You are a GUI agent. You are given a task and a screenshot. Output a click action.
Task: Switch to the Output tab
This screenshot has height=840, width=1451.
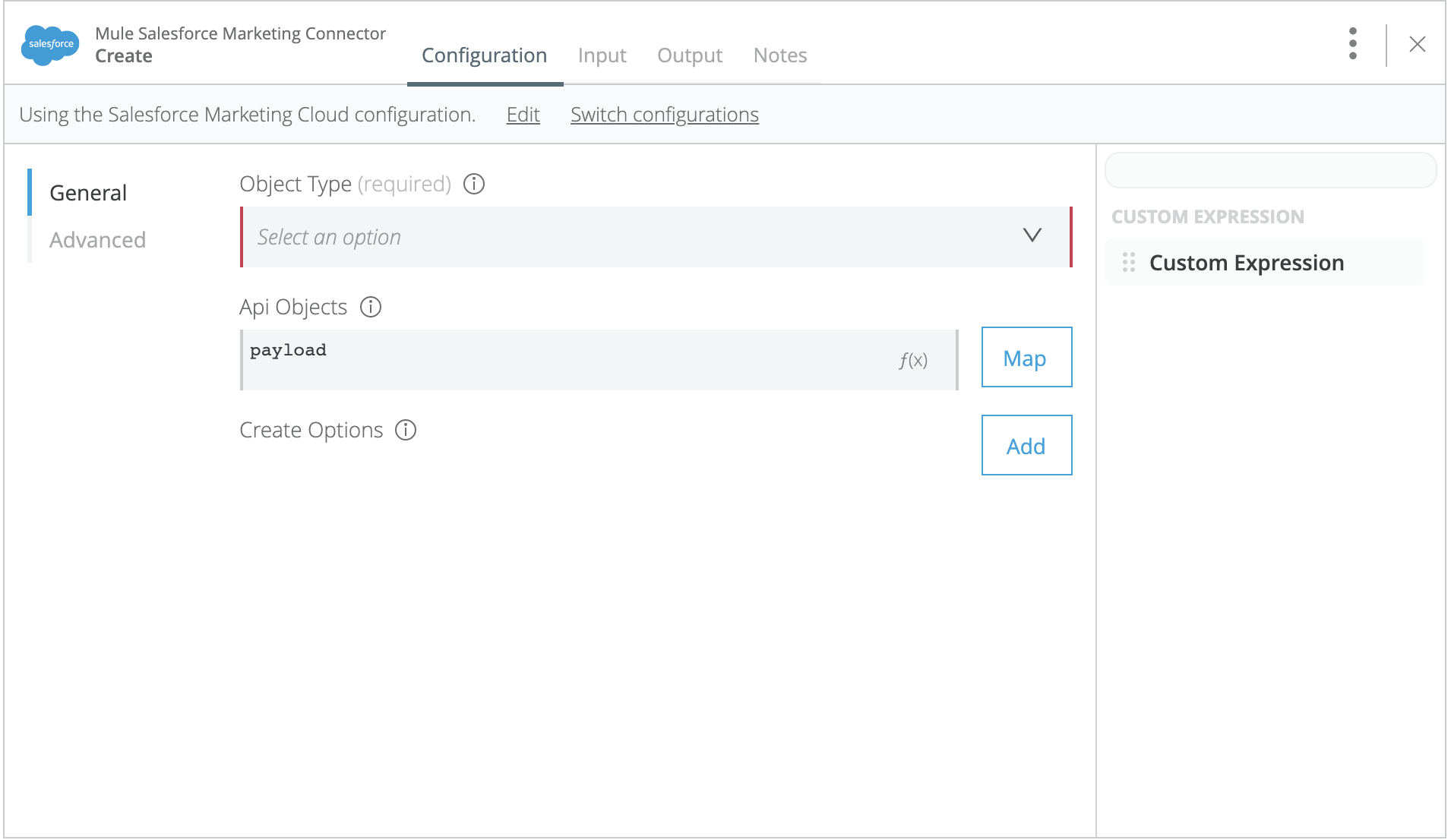coord(688,55)
